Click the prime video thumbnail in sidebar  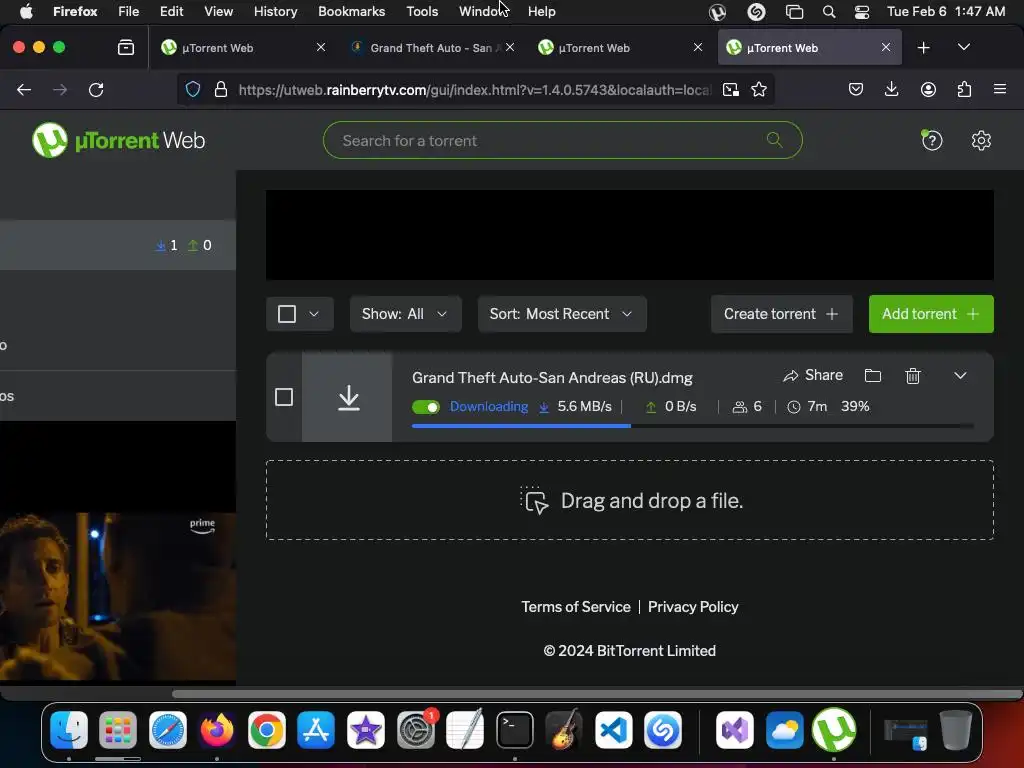click(x=118, y=596)
